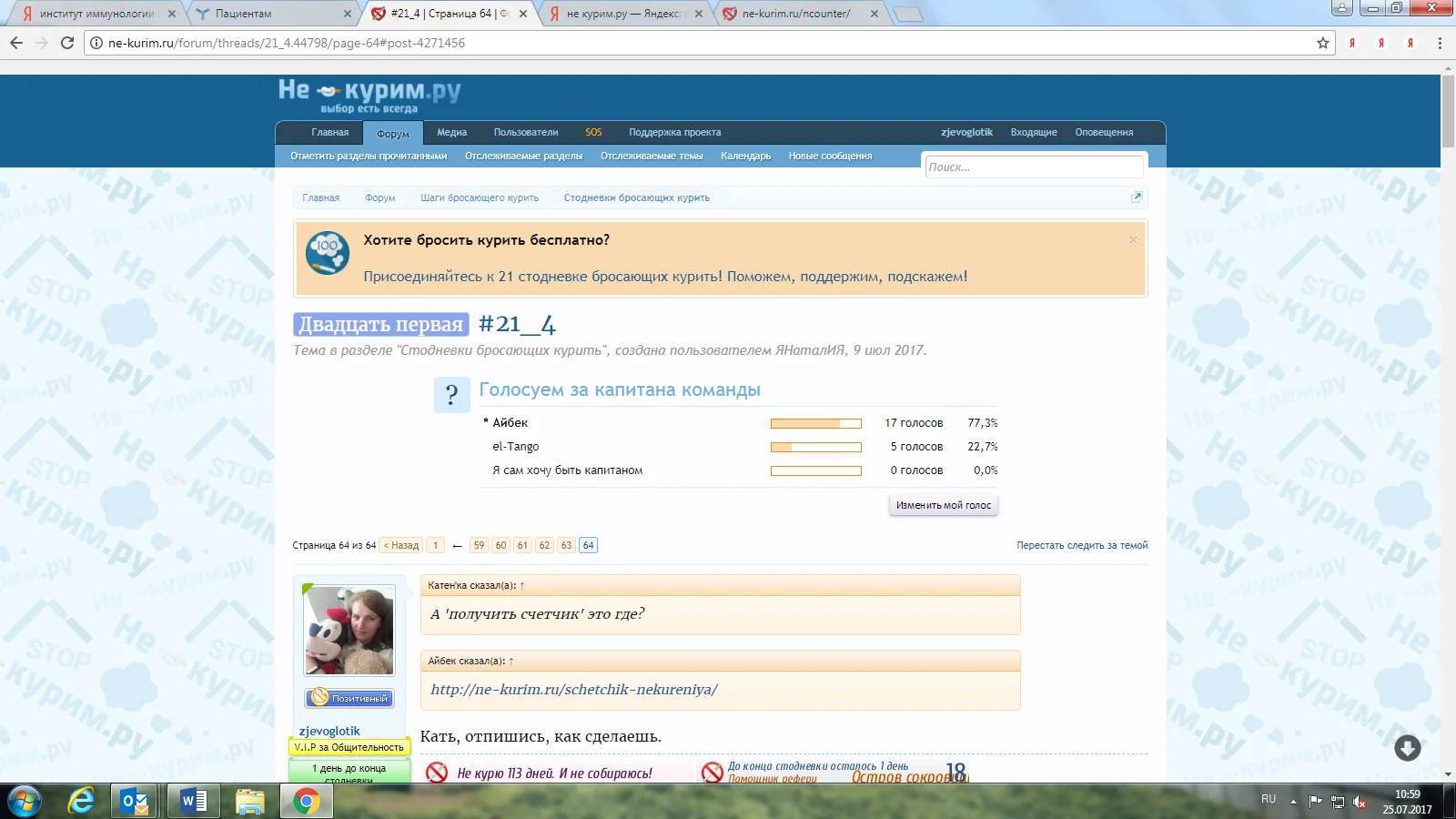Bookmark this page with the star icon
Screen dimensions: 1456x819
pos(1323,43)
